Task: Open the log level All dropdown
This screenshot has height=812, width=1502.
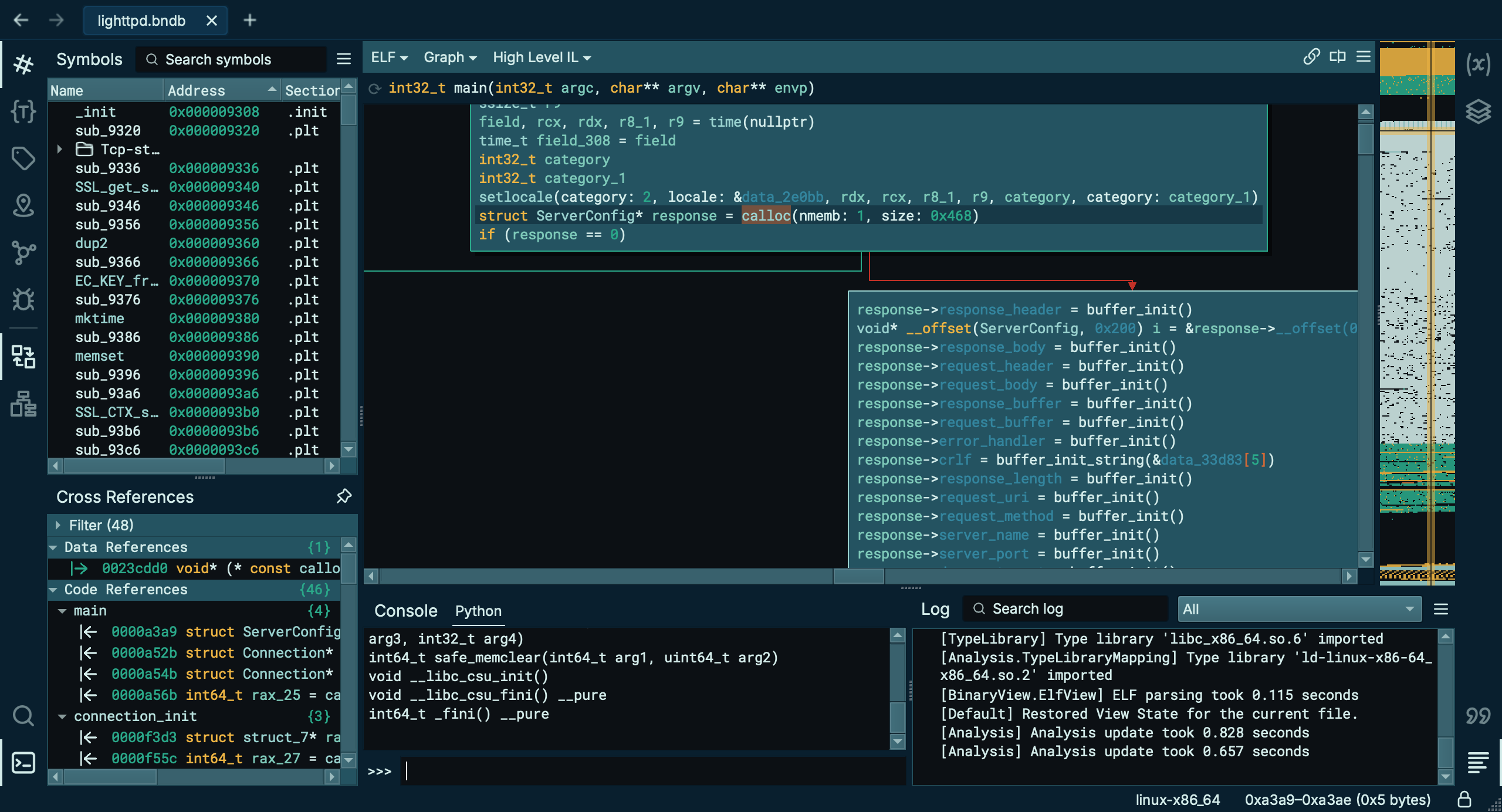Action: (1299, 609)
